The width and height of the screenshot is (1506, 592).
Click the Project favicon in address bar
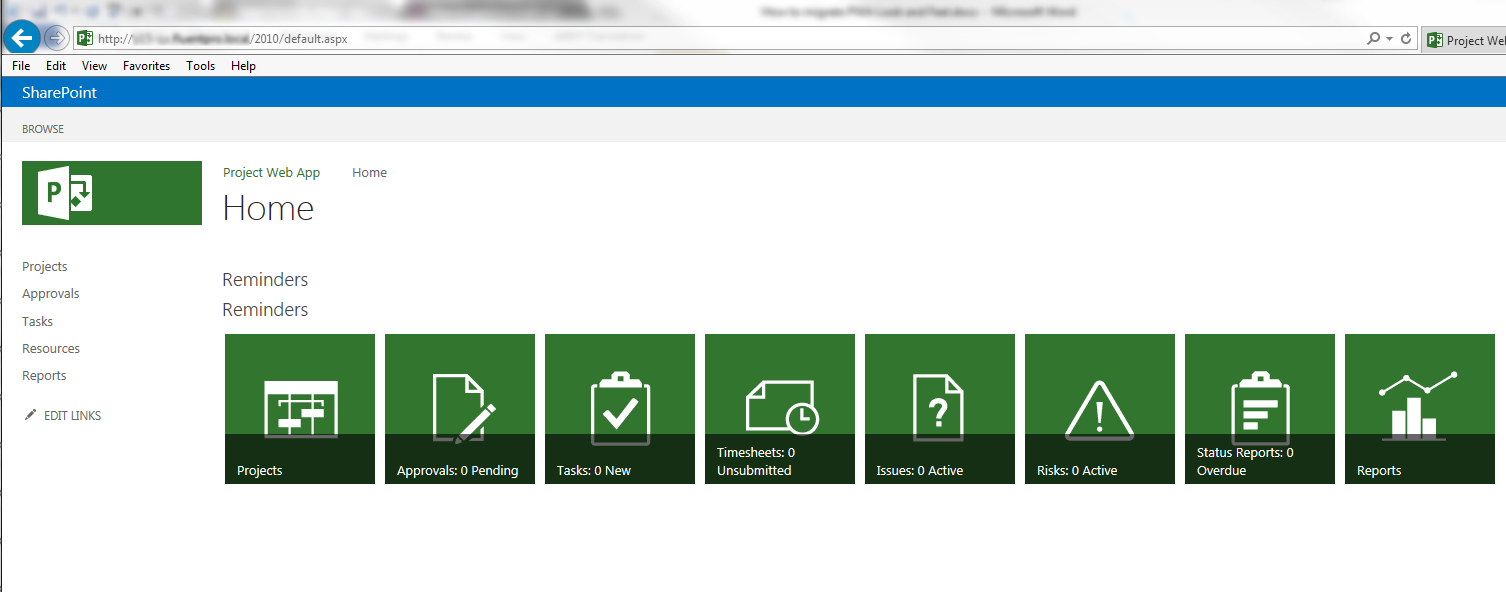[85, 39]
